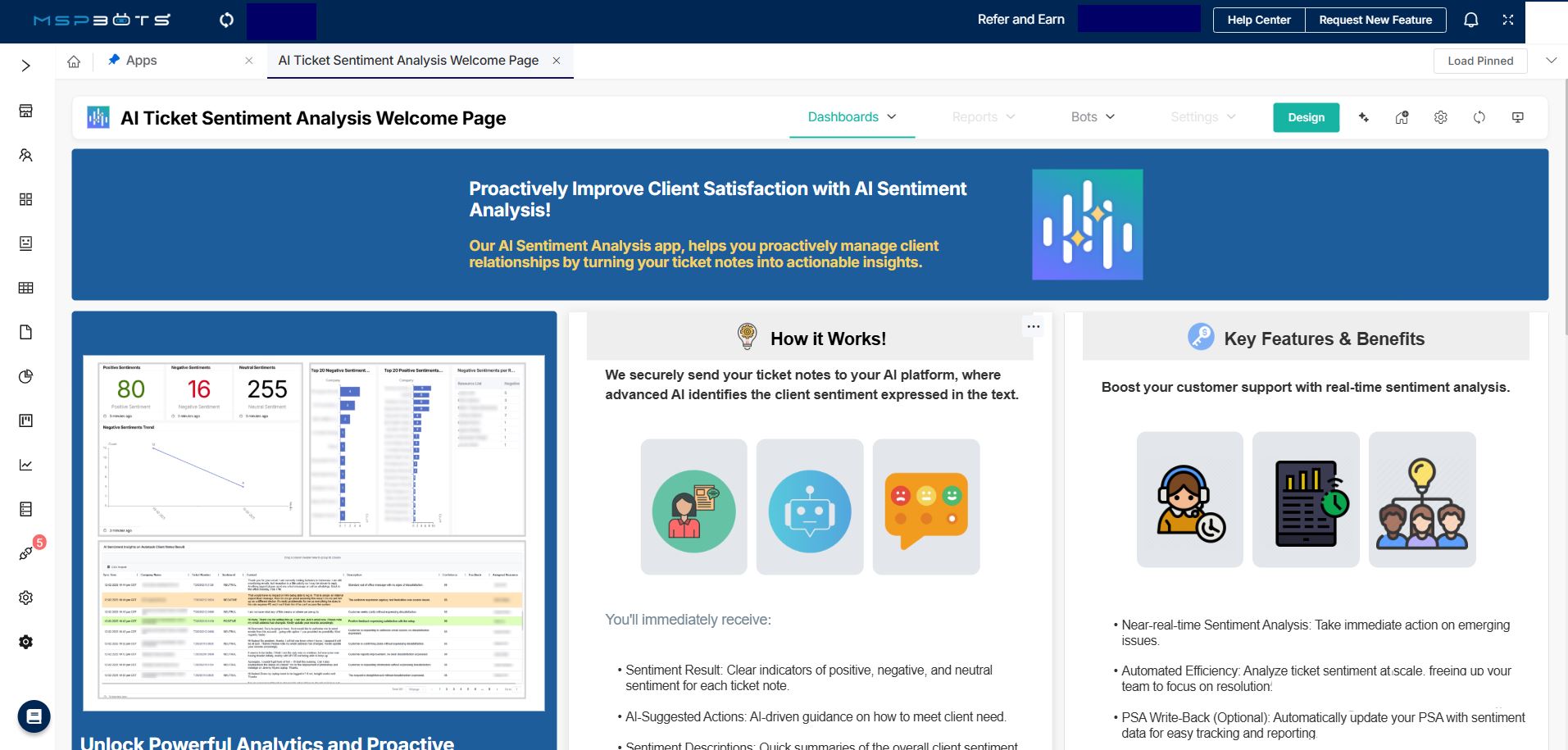Expand the Bots dropdown menu
Screen dimensions: 1568x750
coord(1093,117)
